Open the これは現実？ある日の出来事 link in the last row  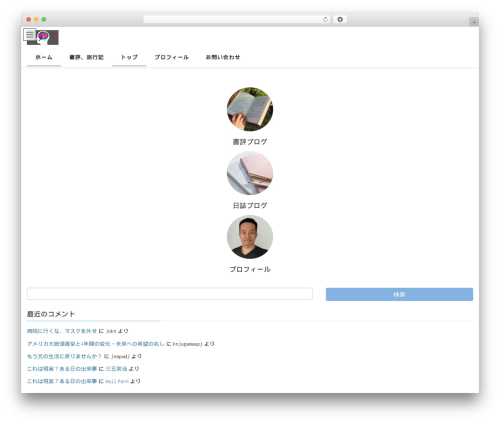[62, 381]
